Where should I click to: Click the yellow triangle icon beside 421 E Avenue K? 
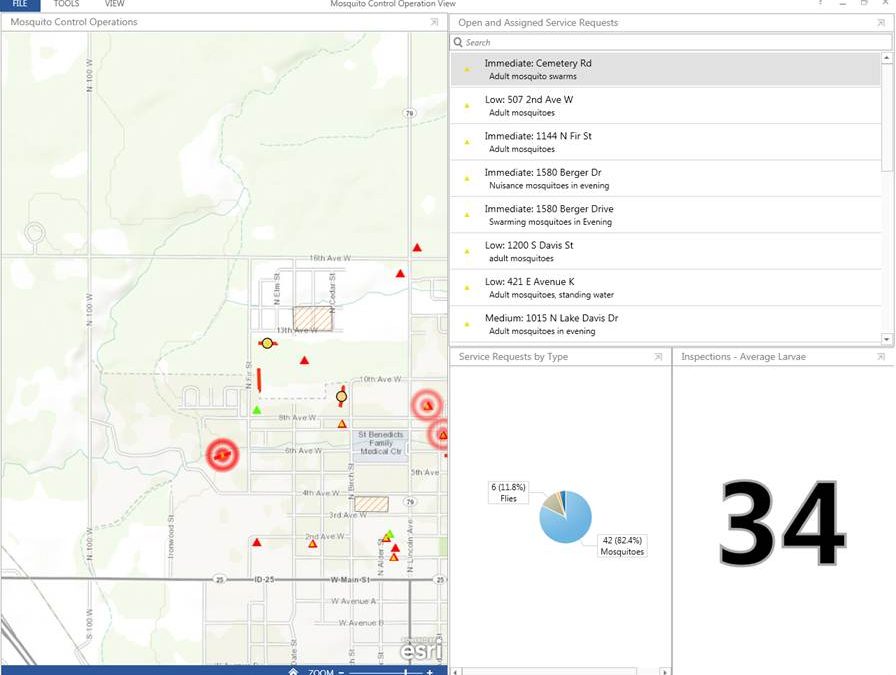click(x=467, y=288)
